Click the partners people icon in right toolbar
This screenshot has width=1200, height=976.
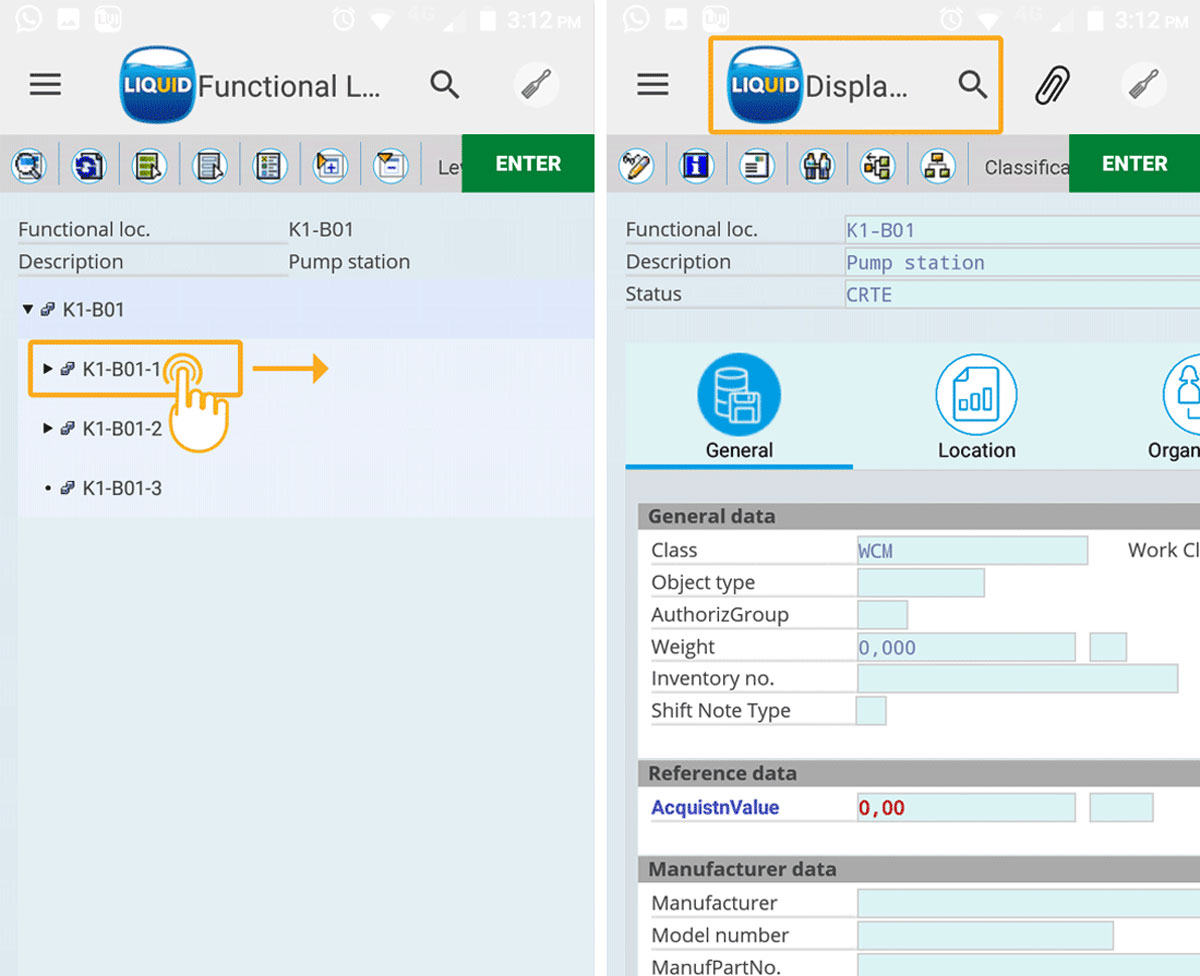pyautogui.click(x=817, y=166)
